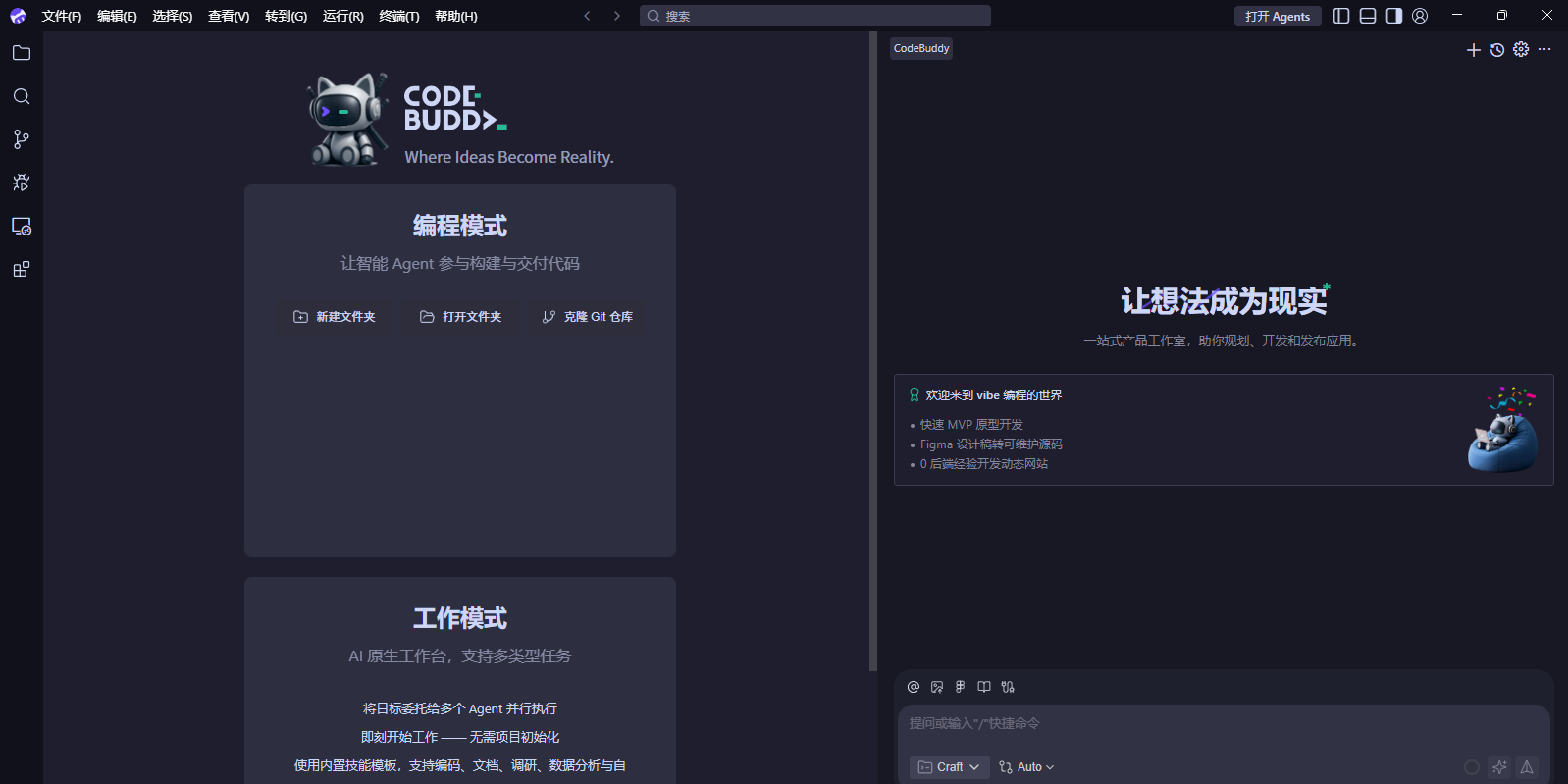Viewport: 1568px width, 784px height.
Task: Click the 编程模式 heading
Action: click(460, 226)
